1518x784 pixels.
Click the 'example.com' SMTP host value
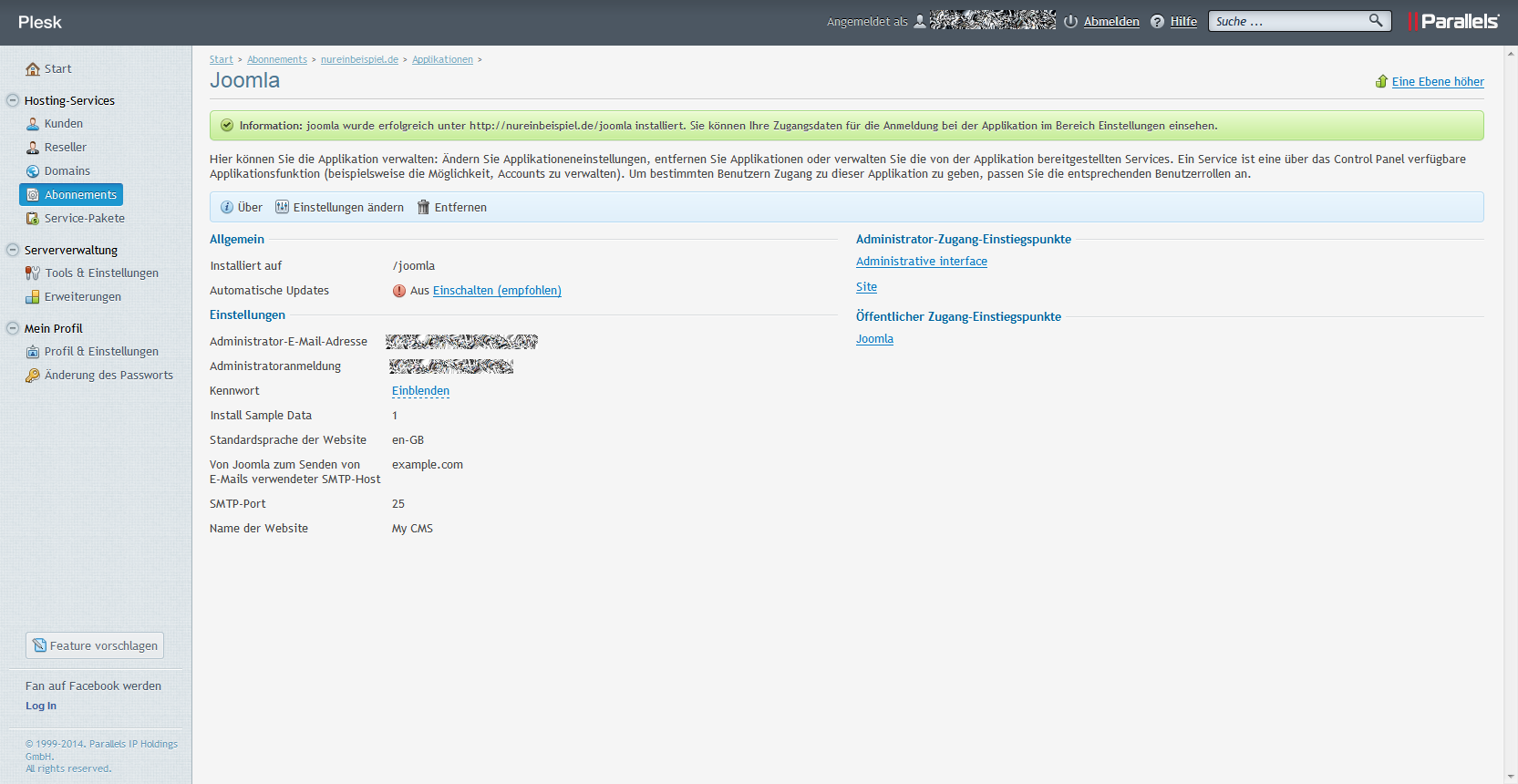(x=428, y=465)
